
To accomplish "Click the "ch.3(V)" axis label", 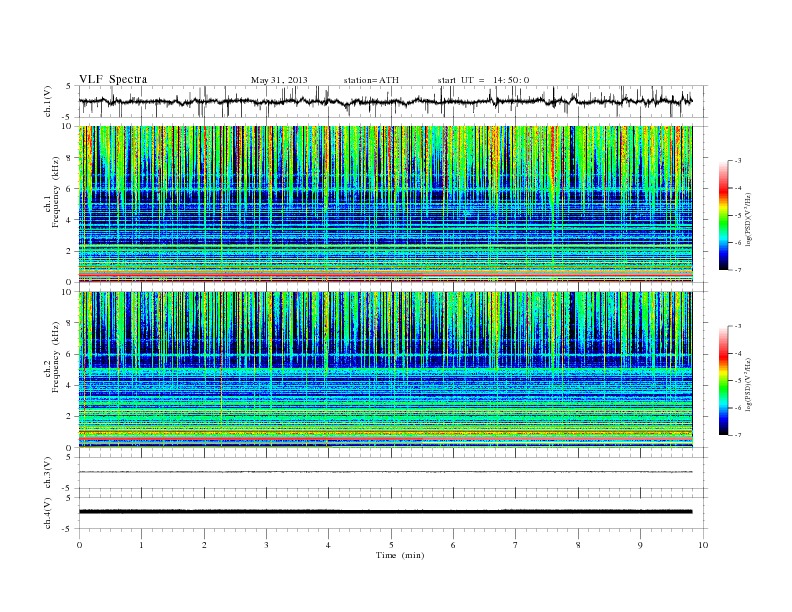I will [48, 473].
